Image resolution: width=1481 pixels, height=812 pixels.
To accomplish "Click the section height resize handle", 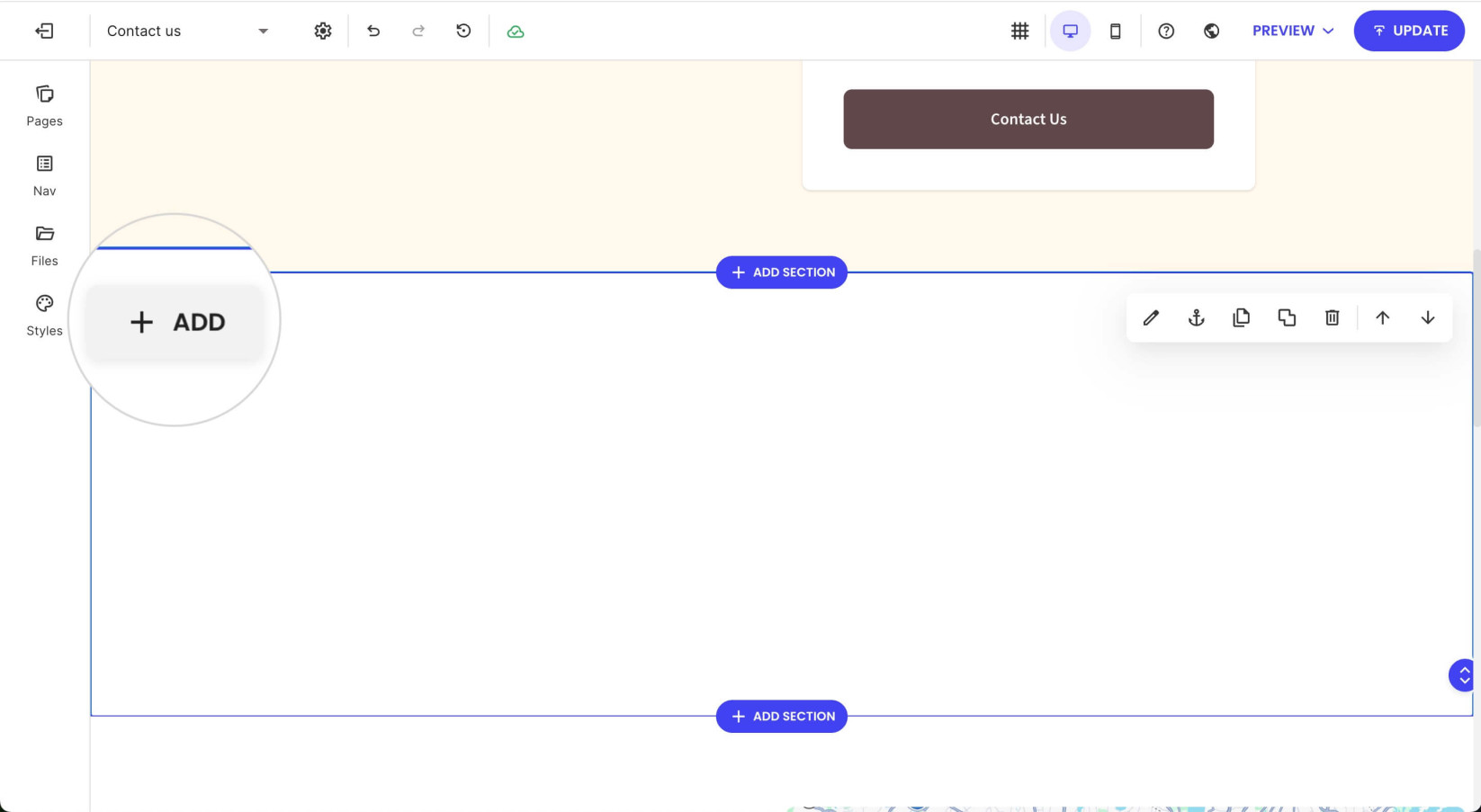I will tap(1464, 675).
